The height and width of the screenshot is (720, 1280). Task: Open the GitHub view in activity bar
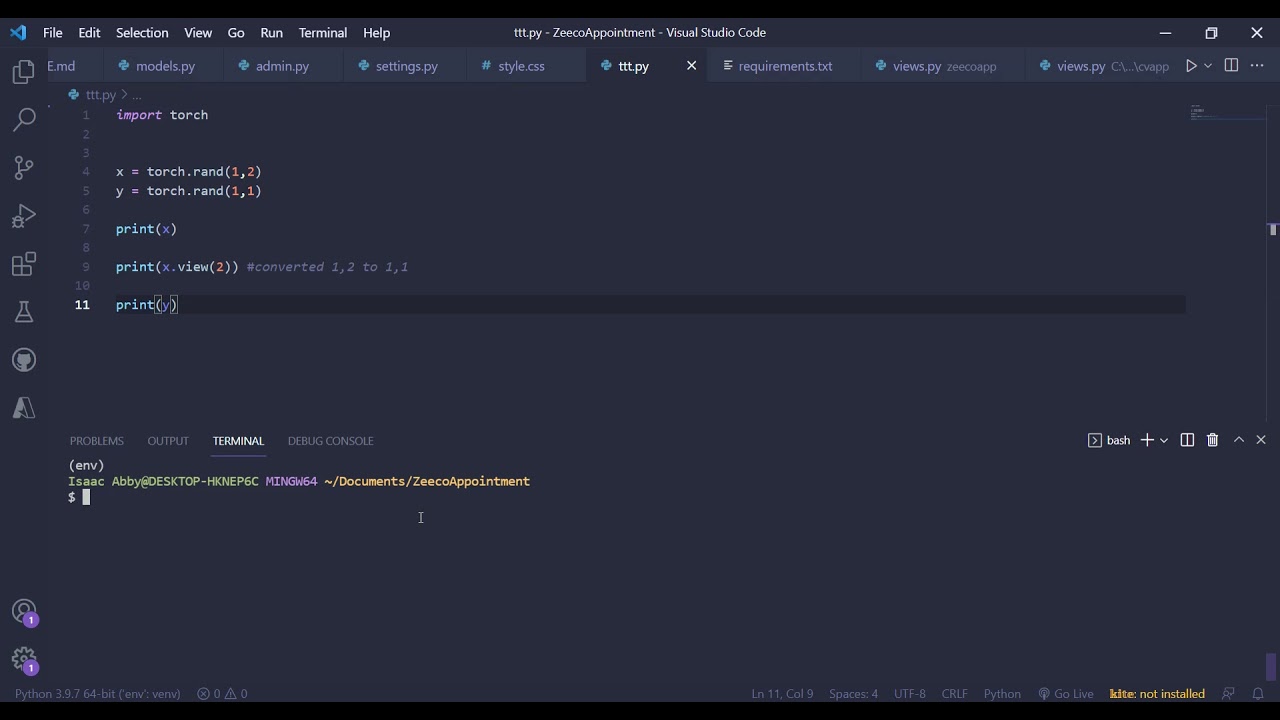(24, 360)
